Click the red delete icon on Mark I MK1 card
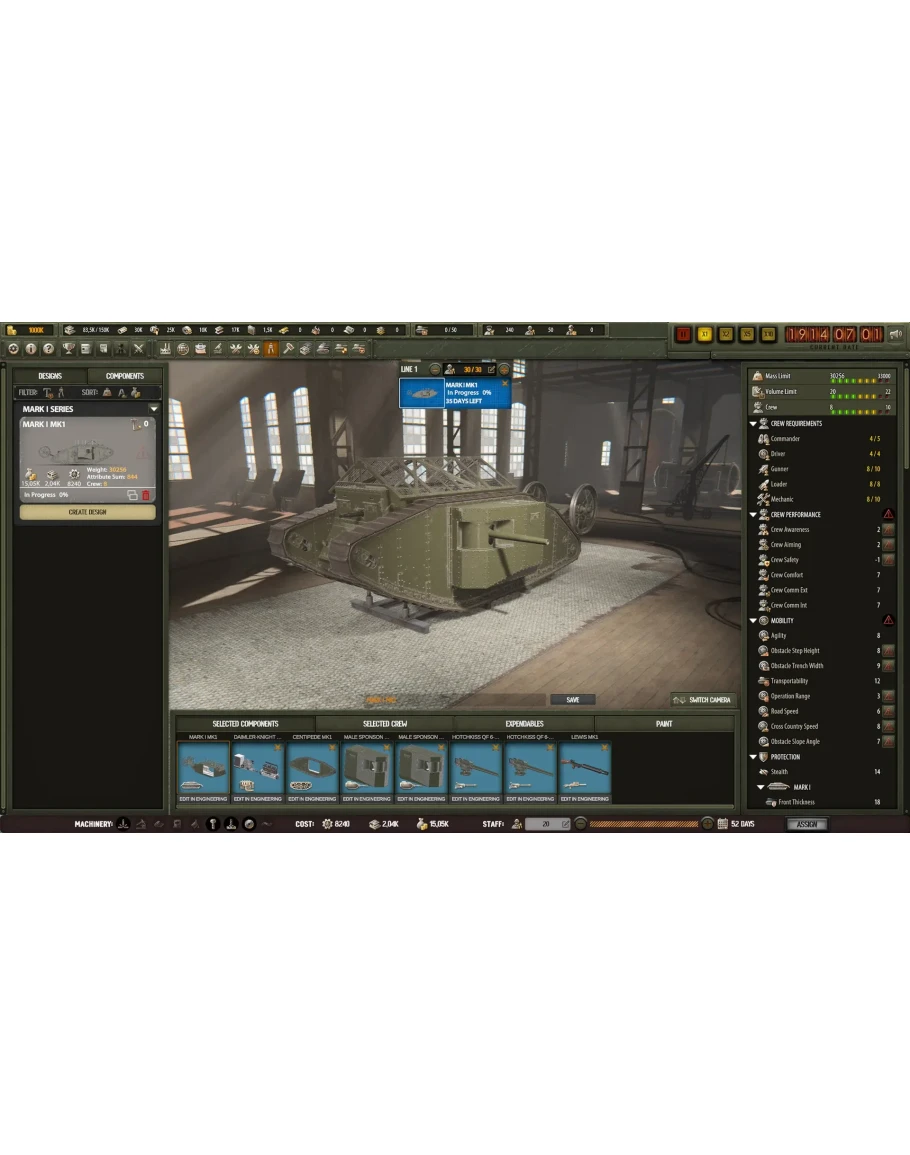This screenshot has height=1155, width=910. pyautogui.click(x=146, y=494)
